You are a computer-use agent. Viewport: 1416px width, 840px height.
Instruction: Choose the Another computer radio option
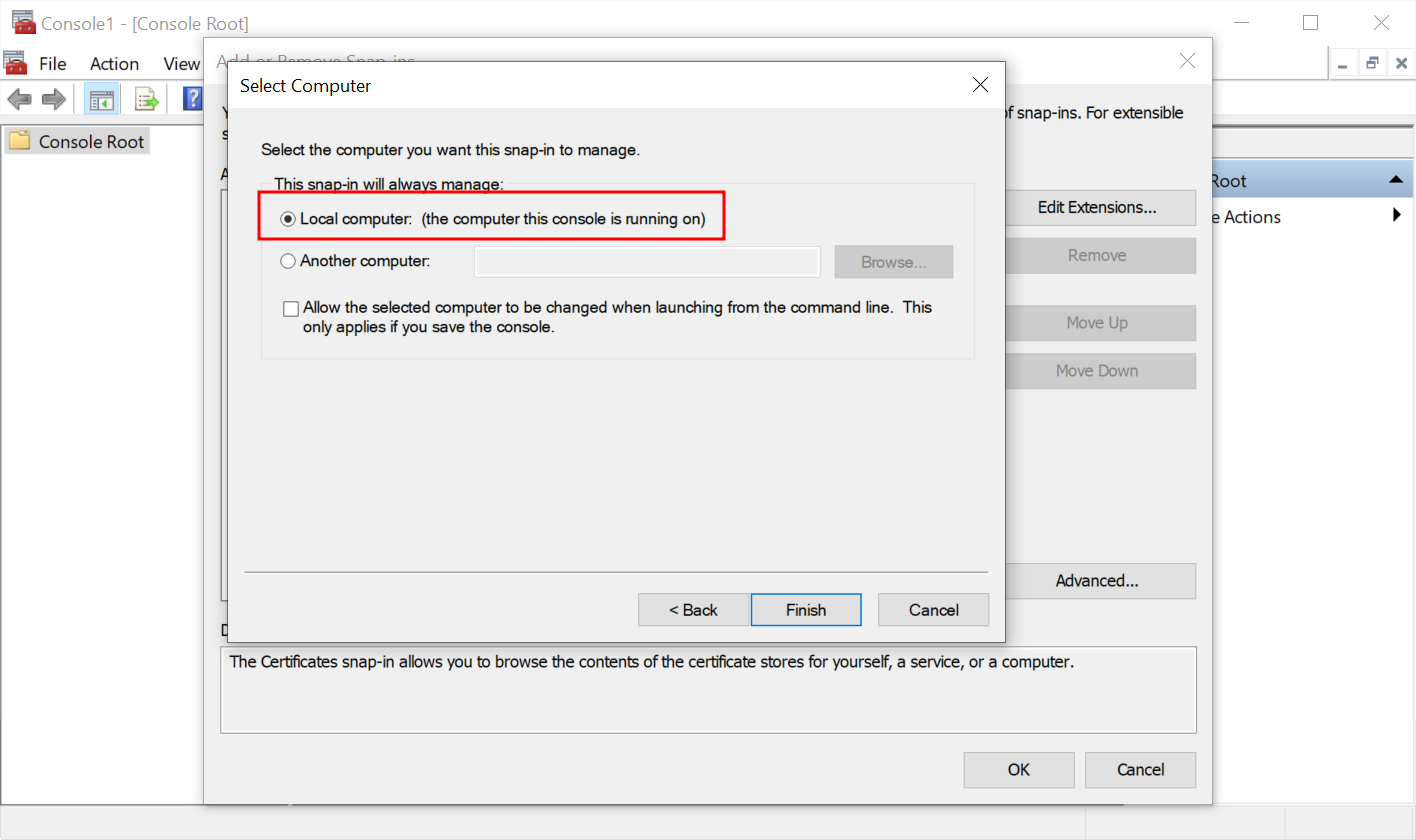(288, 261)
